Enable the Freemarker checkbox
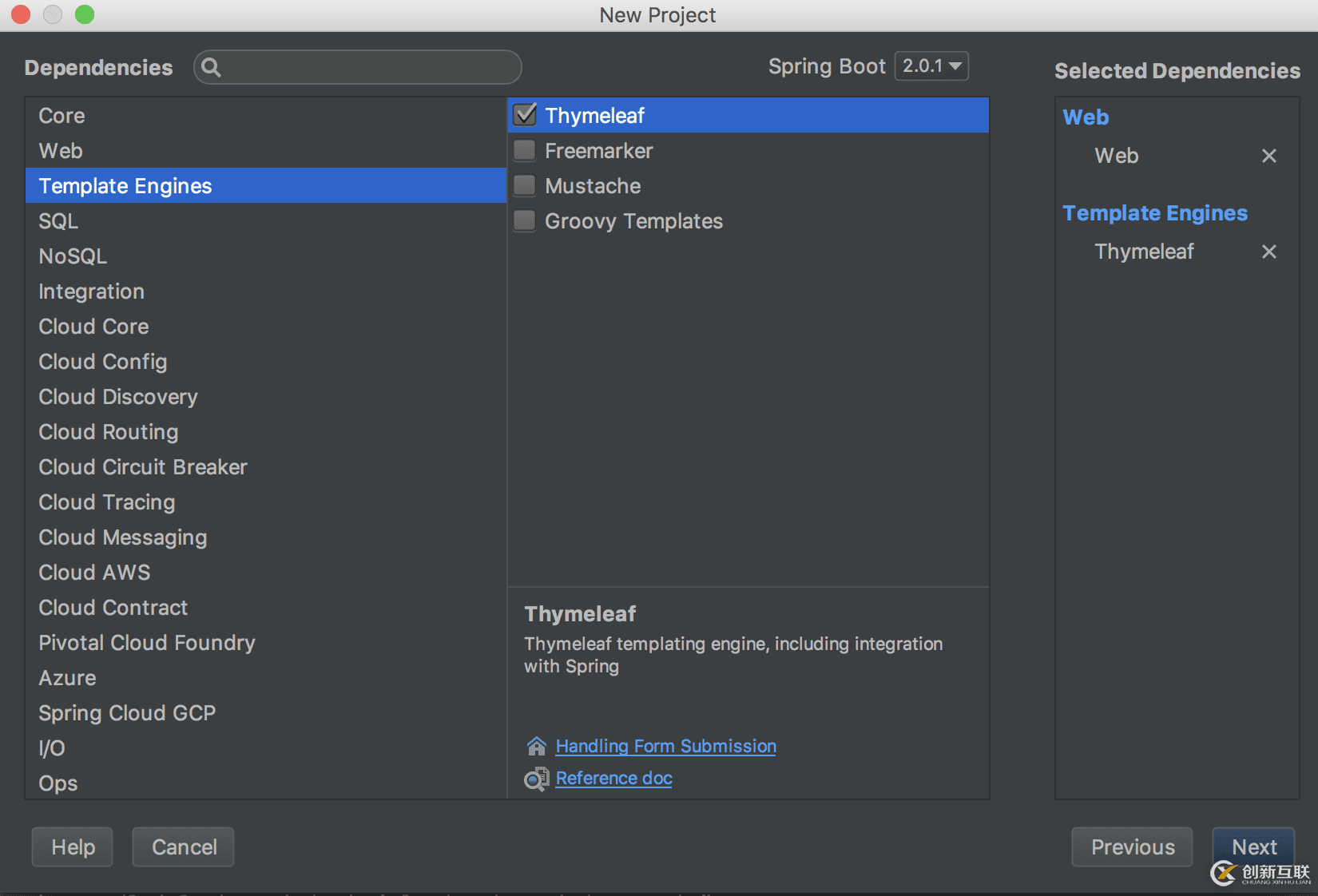Screen dimensions: 1318x896 [x=525, y=150]
